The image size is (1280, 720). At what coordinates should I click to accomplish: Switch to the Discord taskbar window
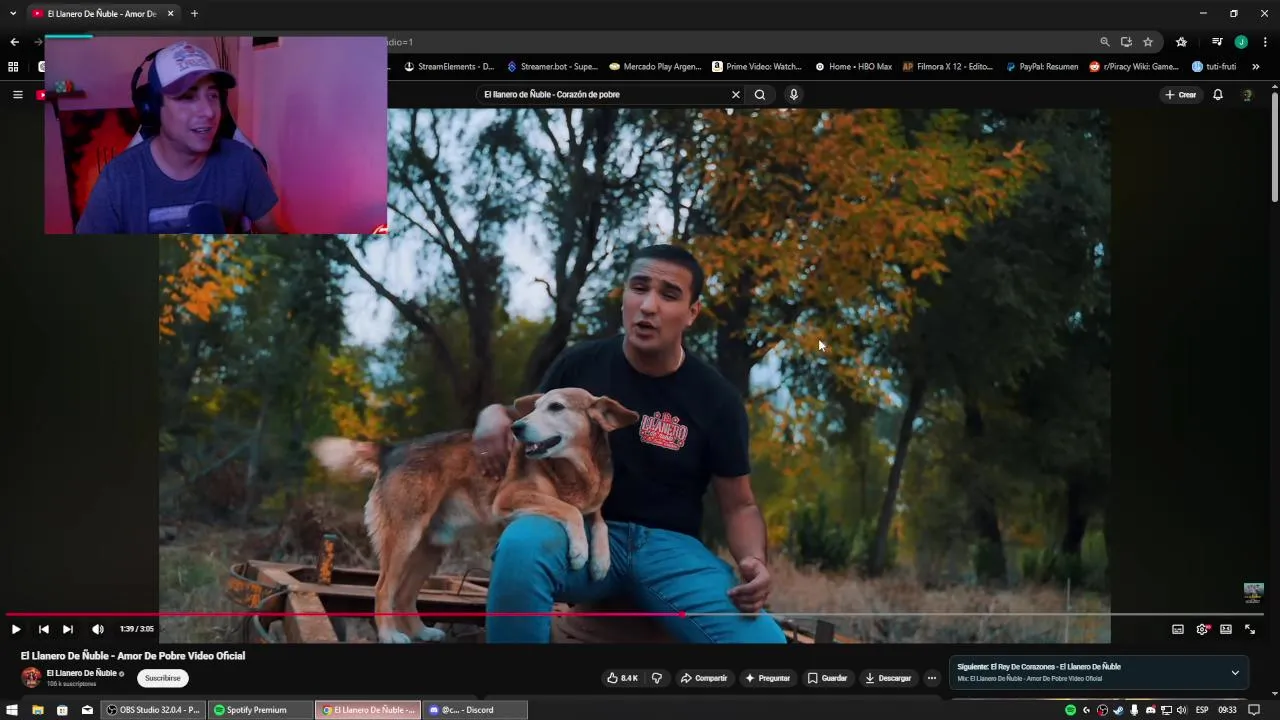474,710
